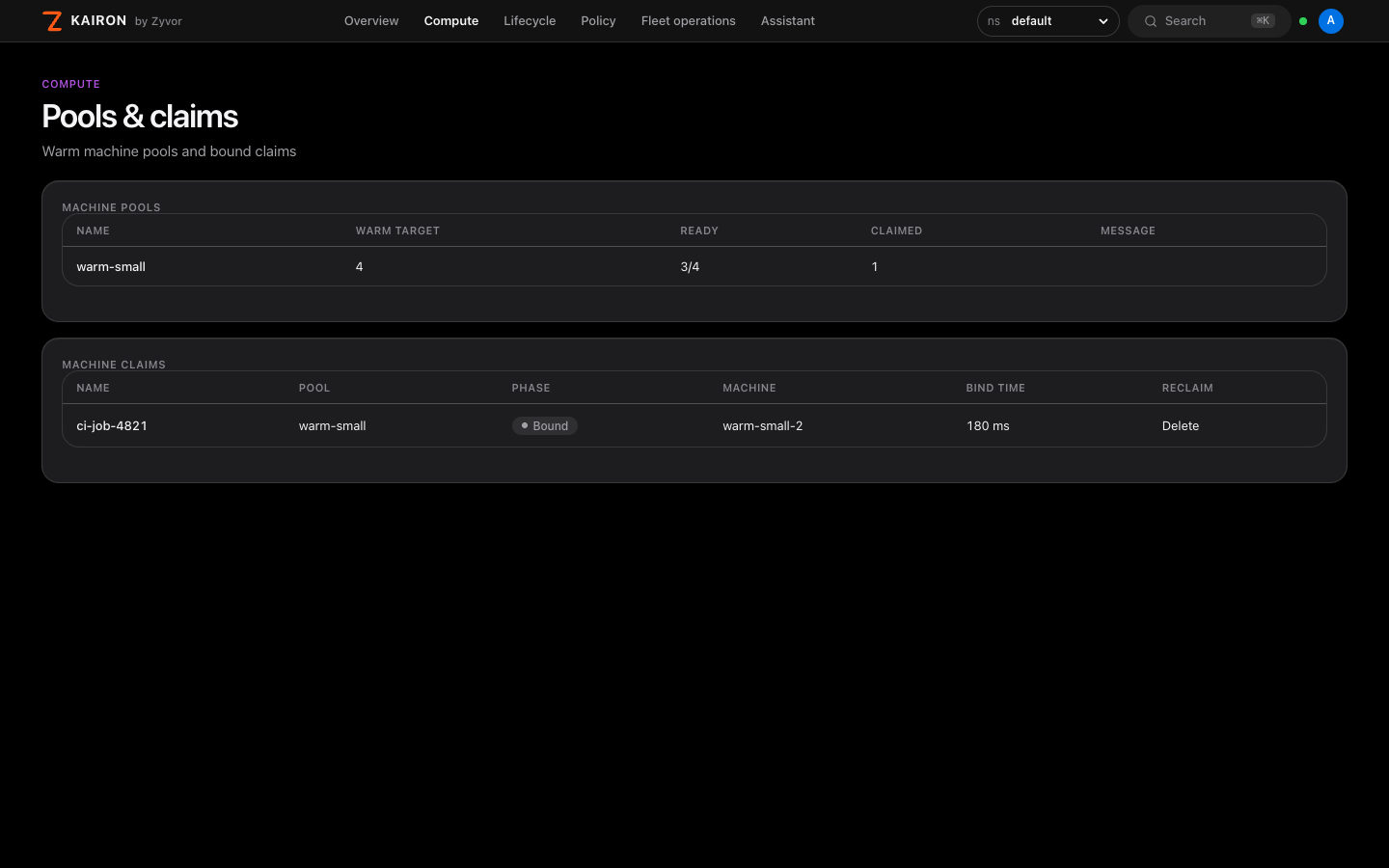Click the BIND TIME column header
Image resolution: width=1389 pixels, height=868 pixels.
[995, 389]
